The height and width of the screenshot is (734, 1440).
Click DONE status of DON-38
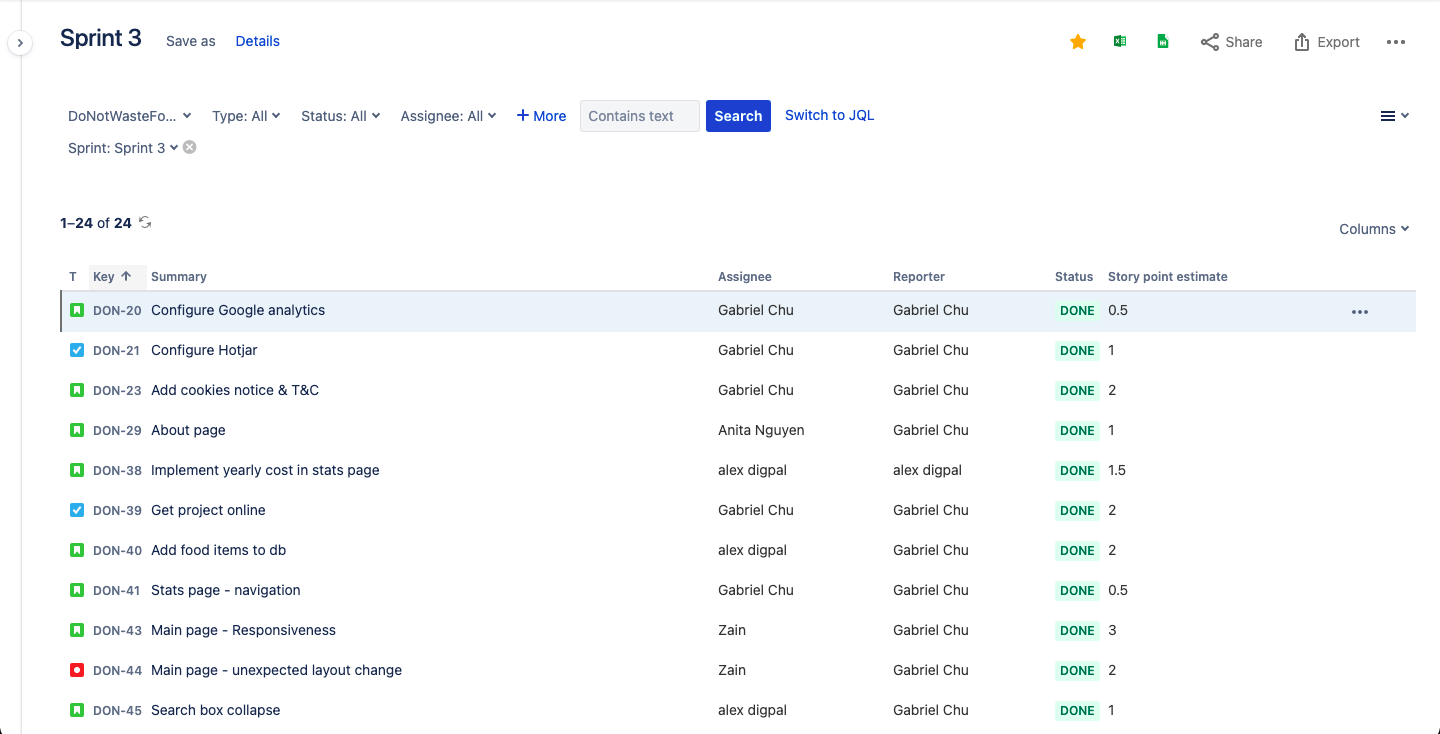click(1077, 471)
